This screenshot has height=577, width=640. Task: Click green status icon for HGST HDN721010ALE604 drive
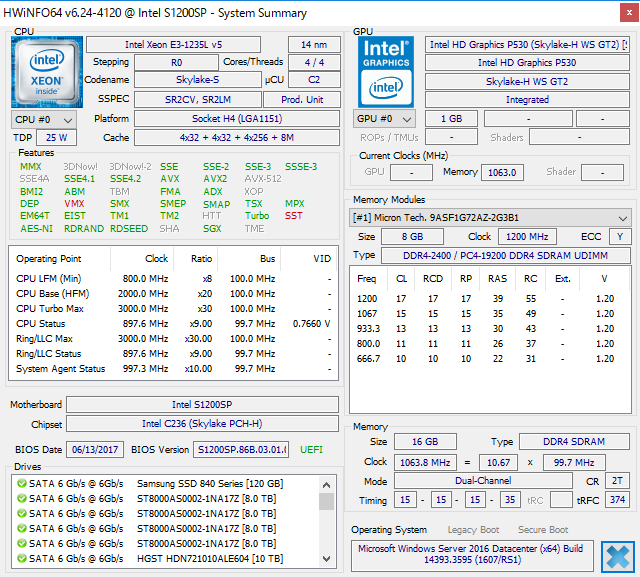(x=22, y=558)
